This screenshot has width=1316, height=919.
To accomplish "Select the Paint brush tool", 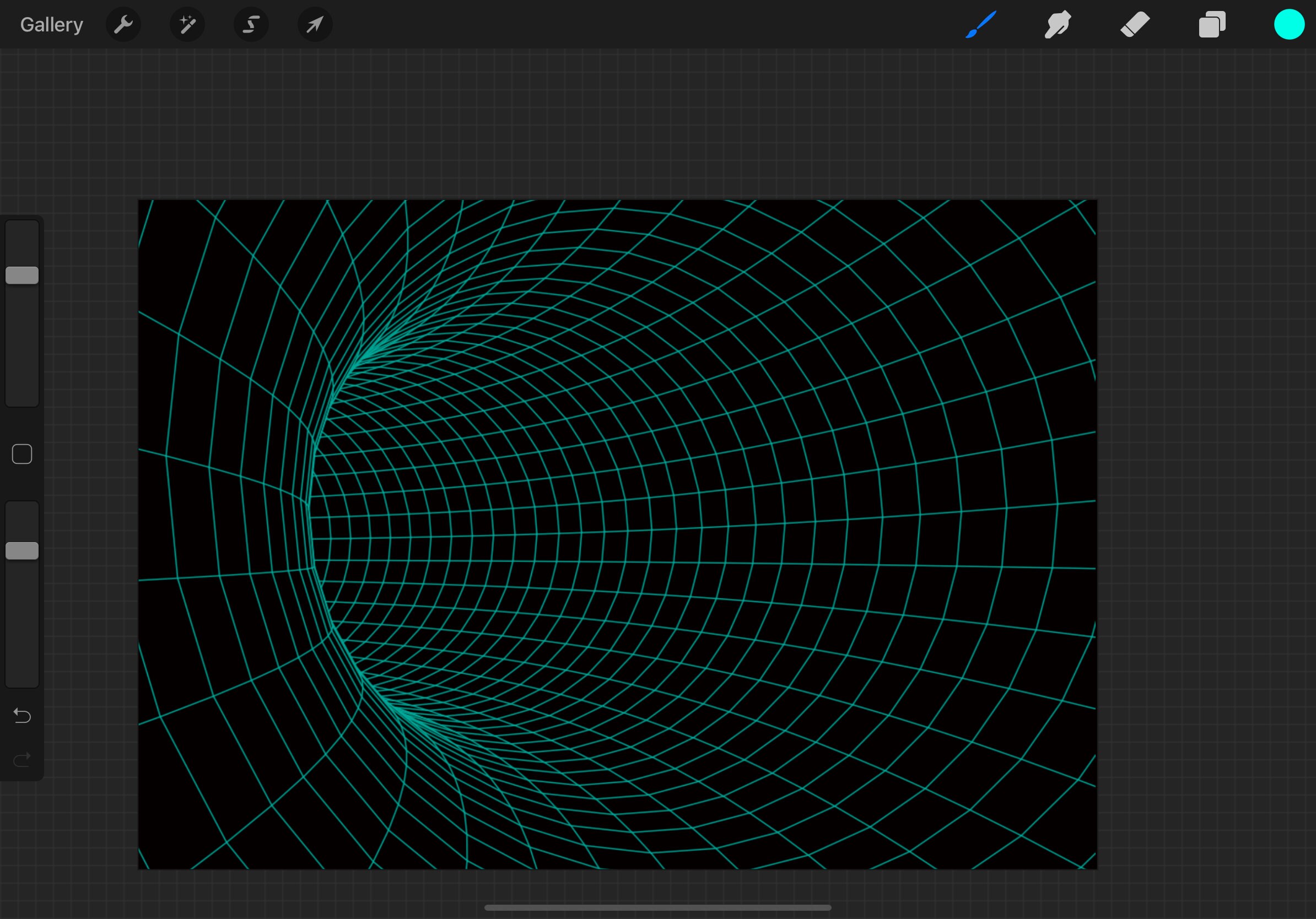I will click(x=981, y=25).
